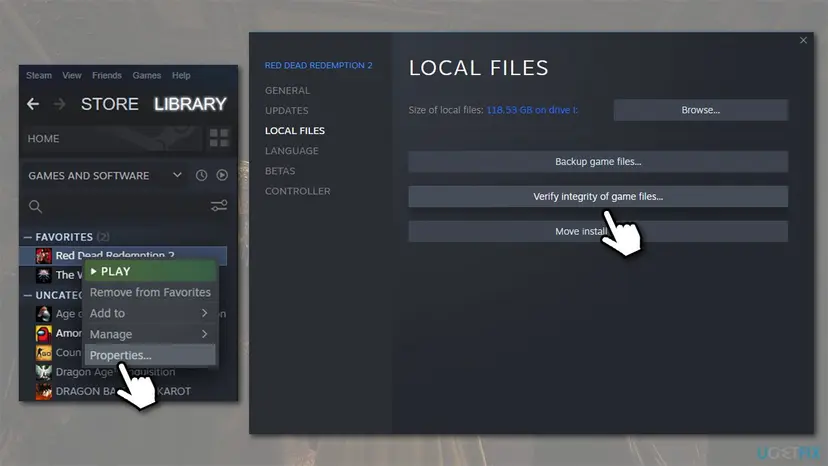Open advanced filter sliders icon
828x466 pixels.
click(219, 206)
